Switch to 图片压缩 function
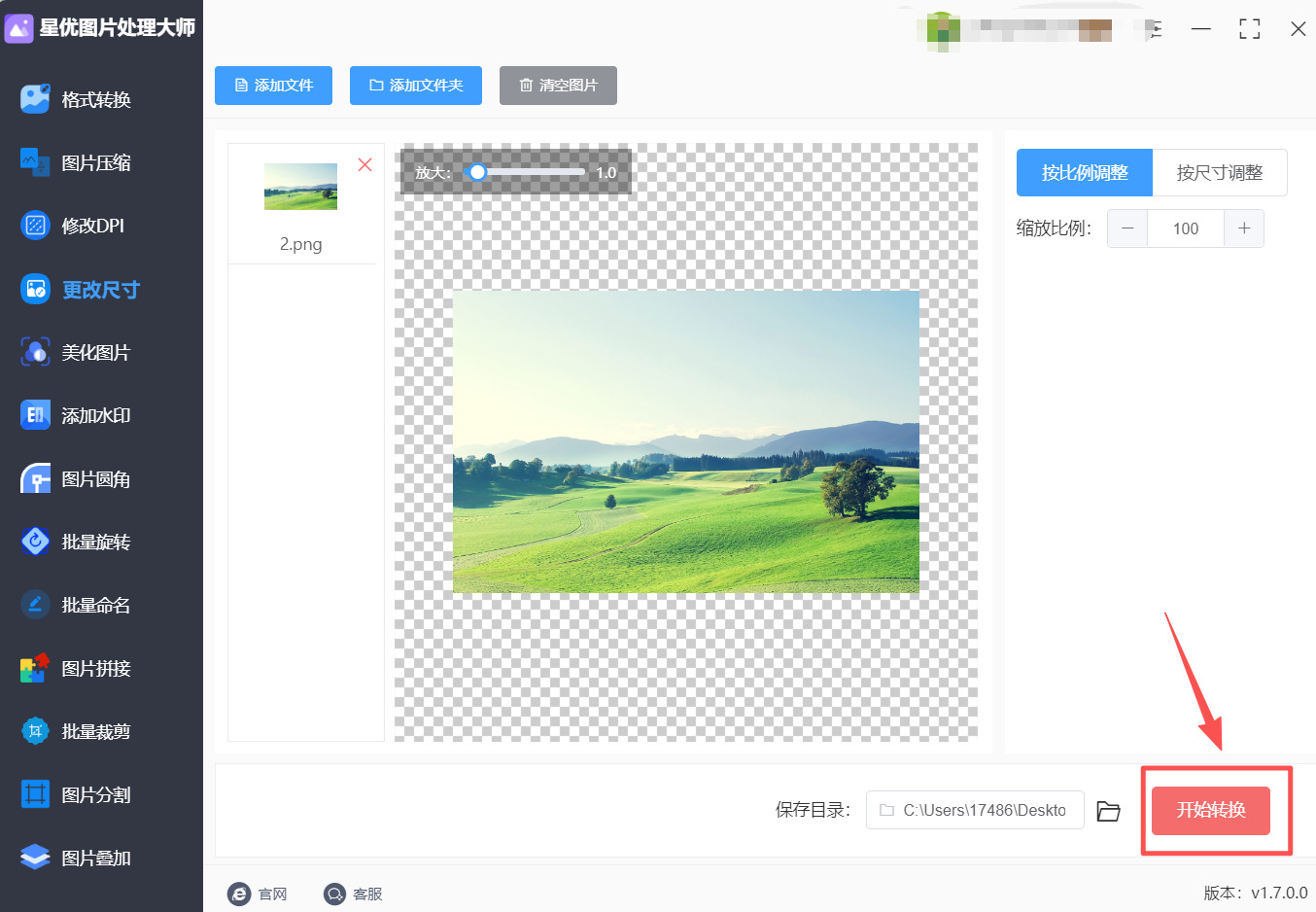The height and width of the screenshot is (912, 1316). pyautogui.click(x=96, y=162)
